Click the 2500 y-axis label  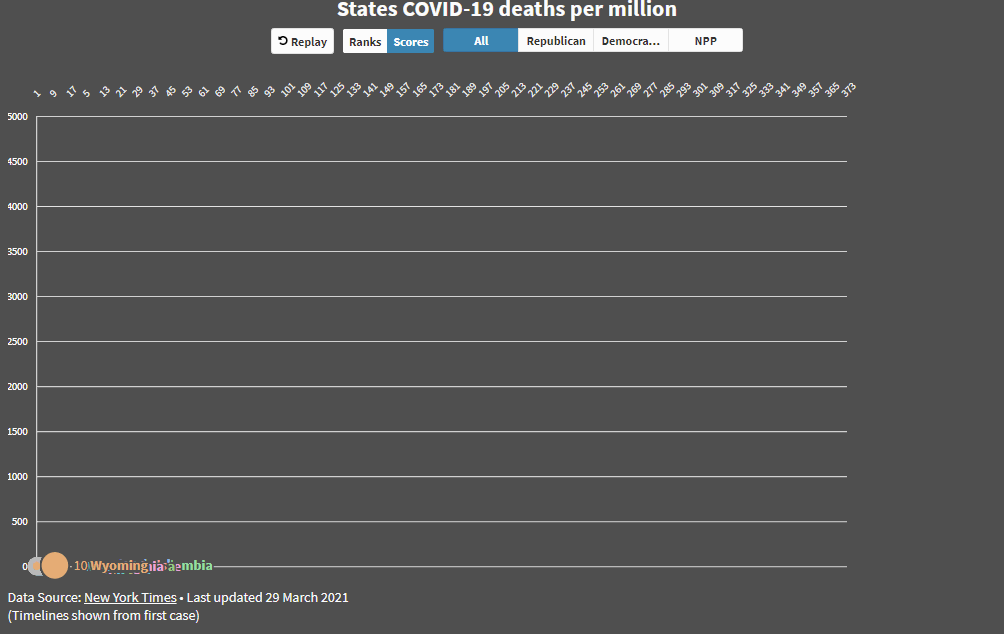18,342
